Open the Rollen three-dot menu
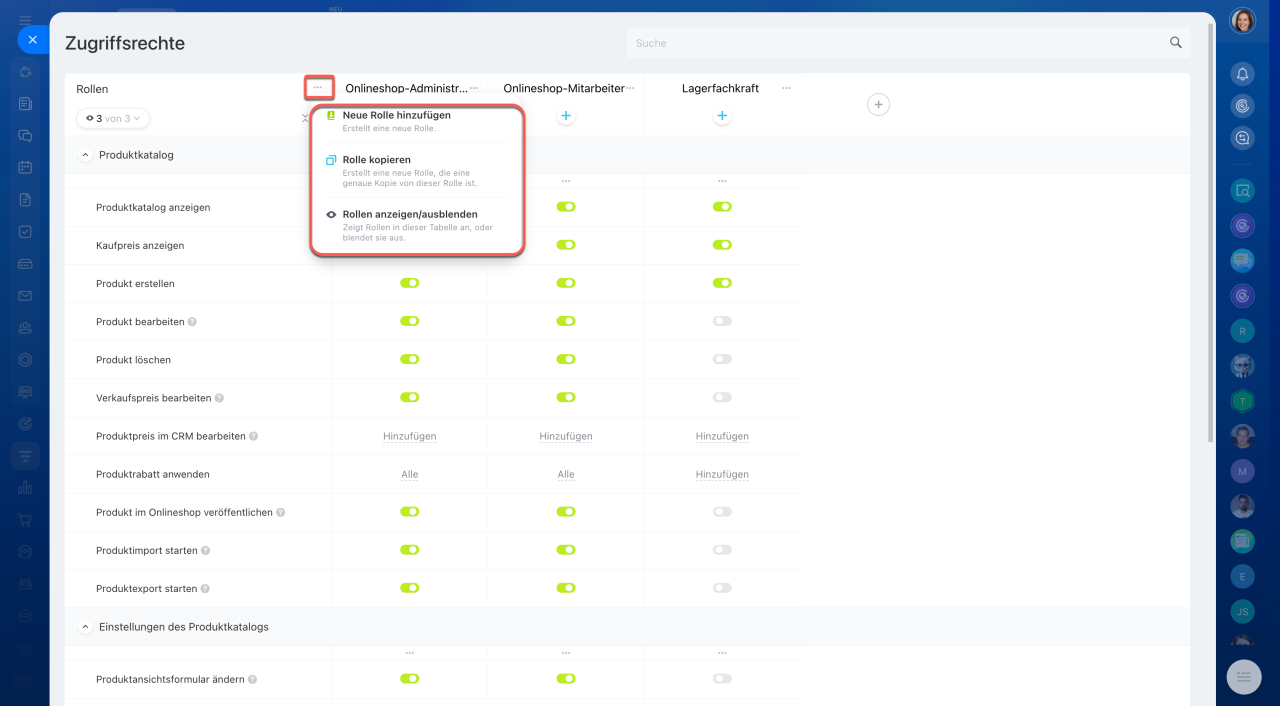This screenshot has height=706, width=1280. tap(318, 88)
